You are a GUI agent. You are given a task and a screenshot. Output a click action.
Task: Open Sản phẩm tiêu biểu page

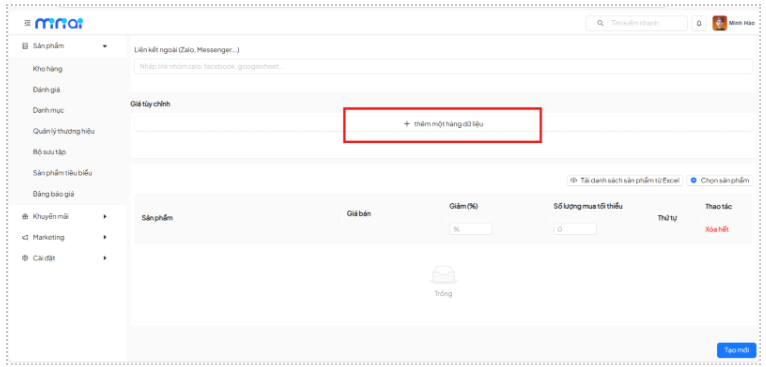tap(63, 173)
